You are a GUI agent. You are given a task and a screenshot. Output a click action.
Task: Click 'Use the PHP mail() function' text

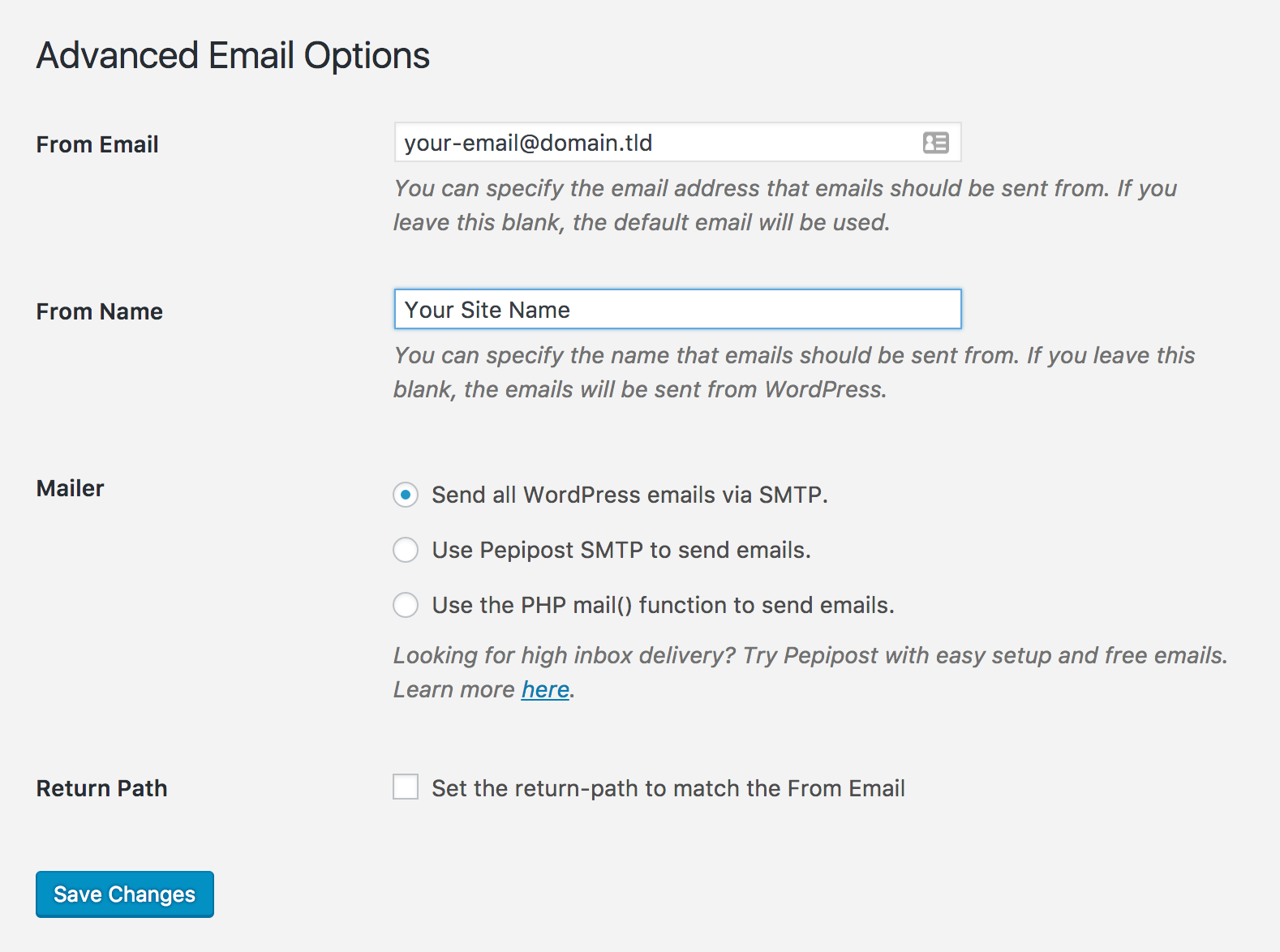coord(663,605)
